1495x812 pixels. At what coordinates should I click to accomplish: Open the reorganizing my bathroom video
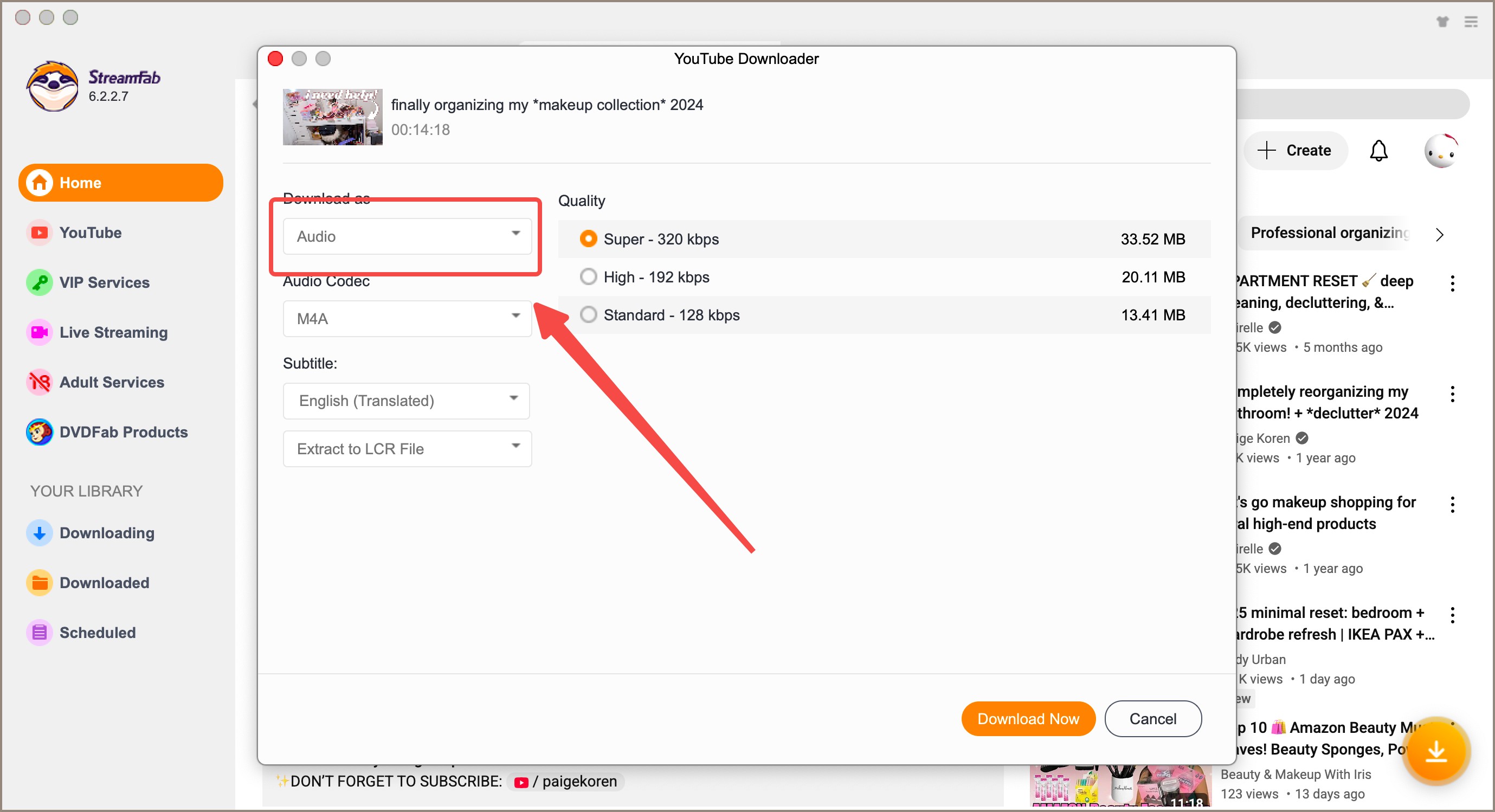[x=1327, y=403]
